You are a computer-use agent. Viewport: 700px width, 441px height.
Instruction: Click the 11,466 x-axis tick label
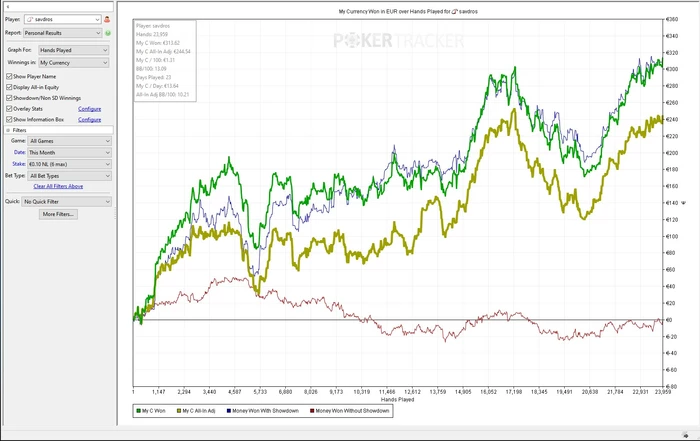point(387,392)
